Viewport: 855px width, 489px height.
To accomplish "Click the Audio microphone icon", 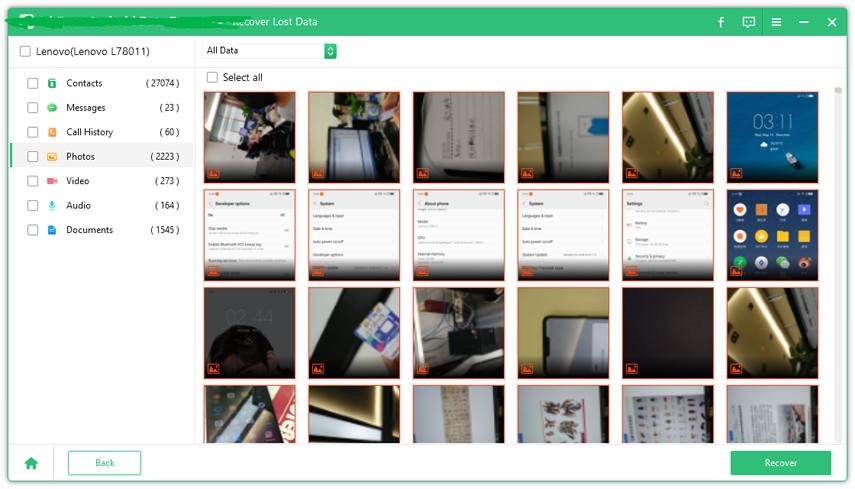I will point(52,206).
